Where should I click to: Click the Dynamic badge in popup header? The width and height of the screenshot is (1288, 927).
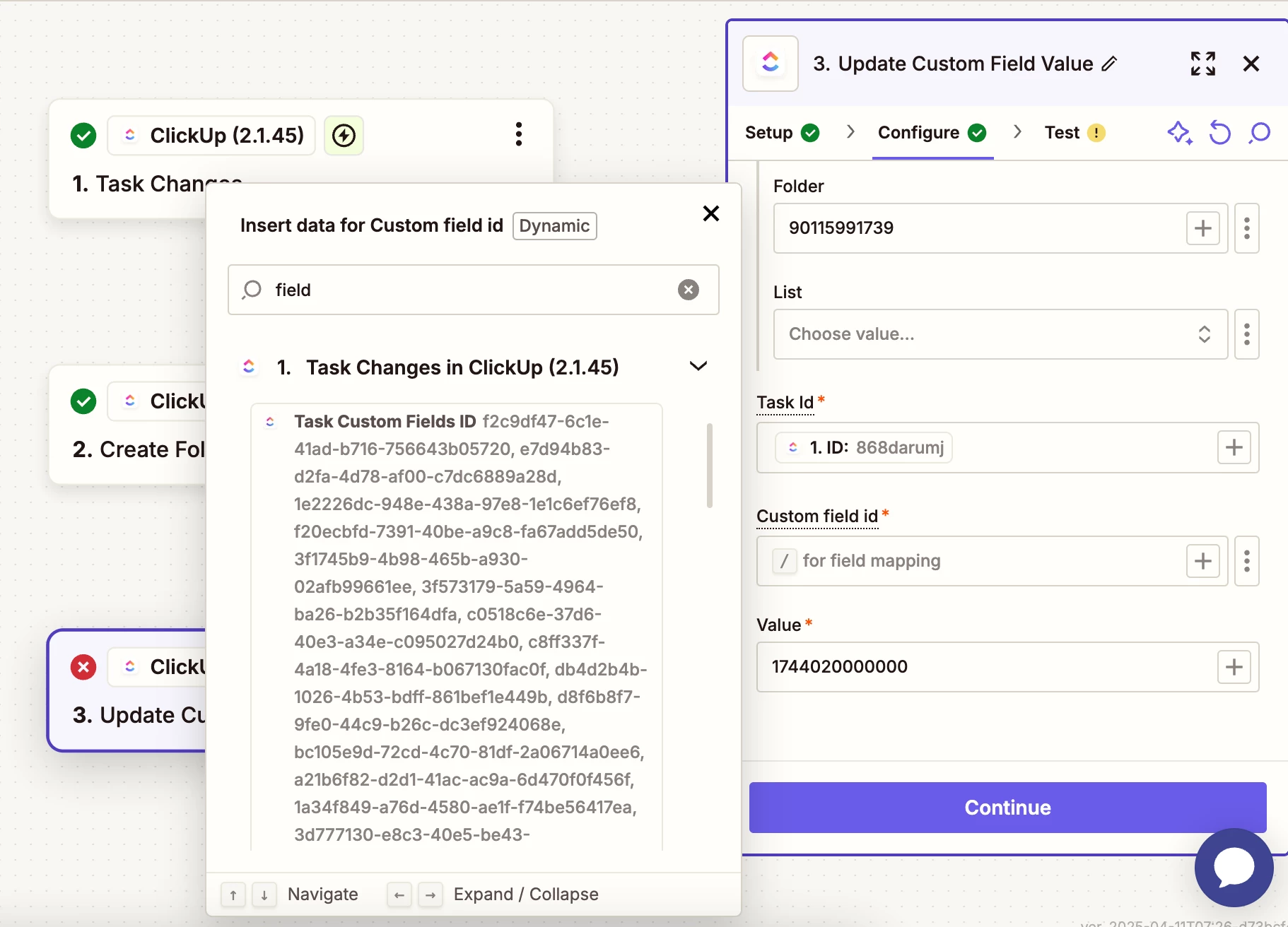(555, 226)
